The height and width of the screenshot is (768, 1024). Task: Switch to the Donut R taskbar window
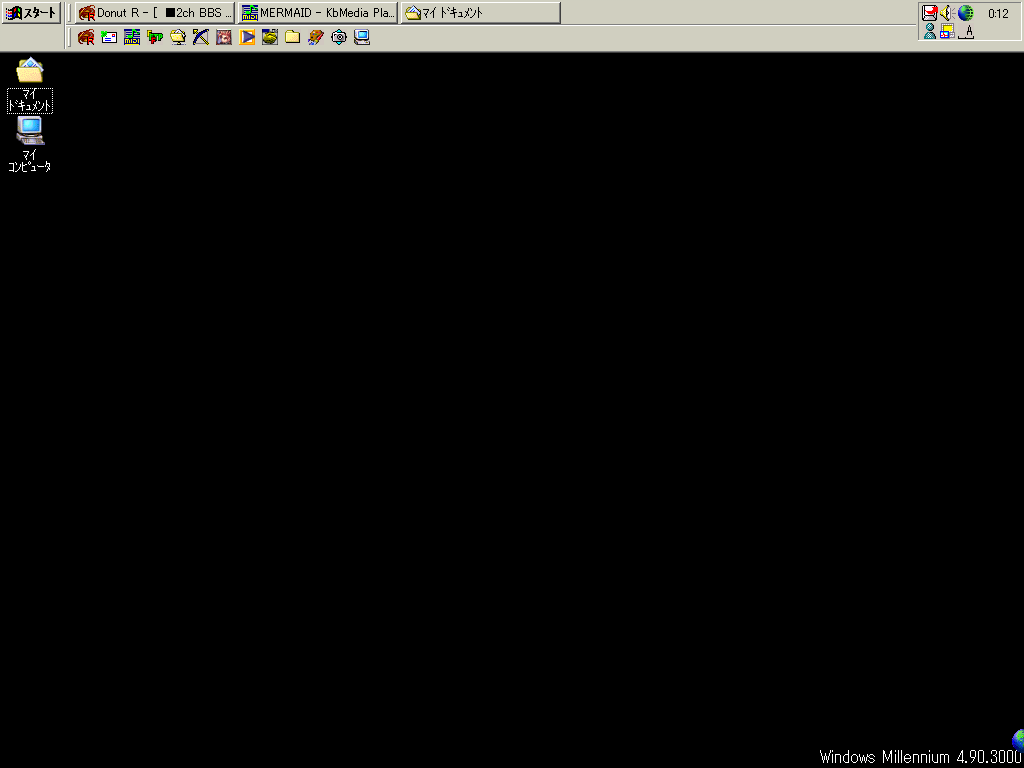[155, 13]
